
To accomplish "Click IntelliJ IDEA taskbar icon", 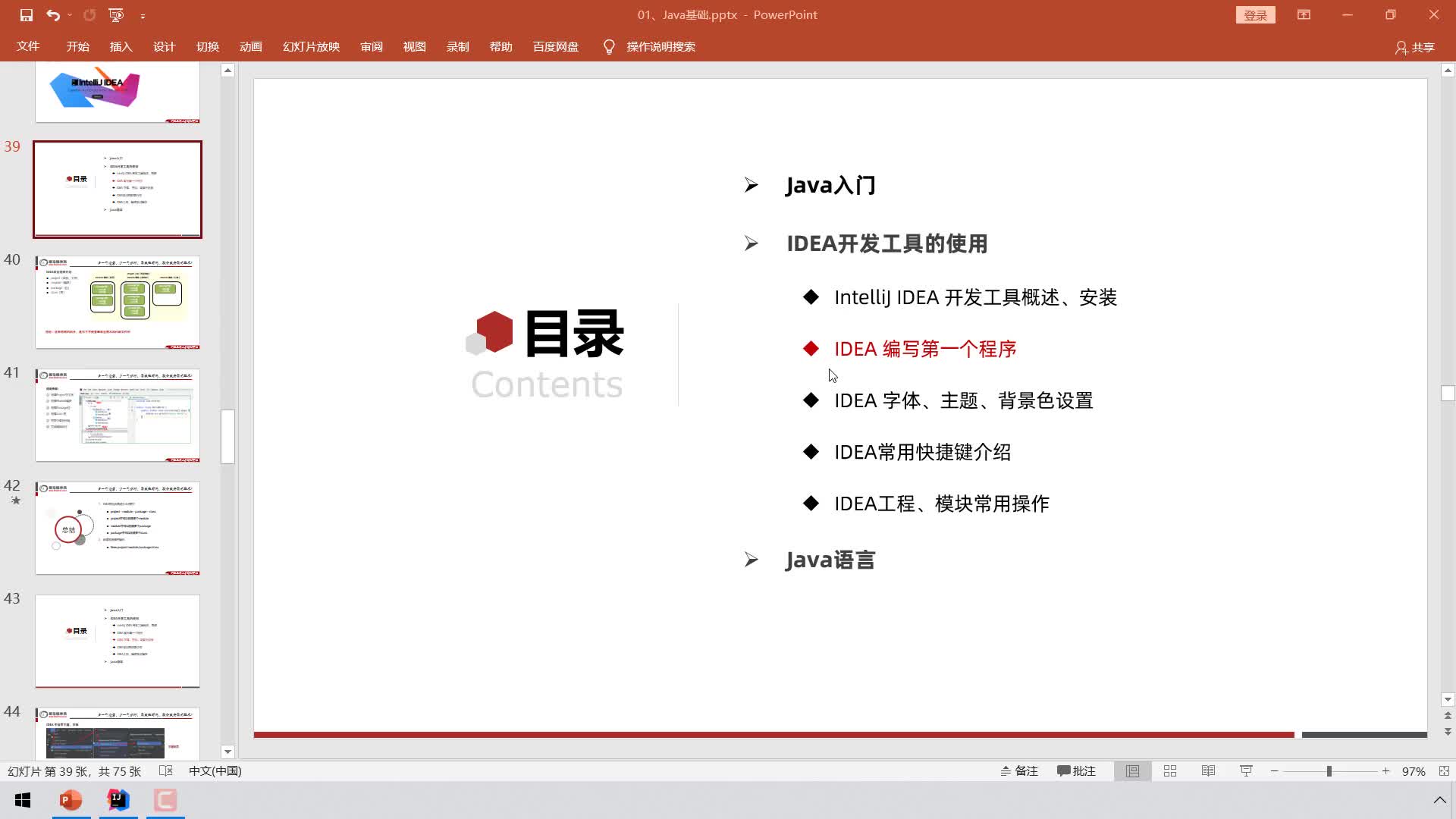I will point(118,800).
